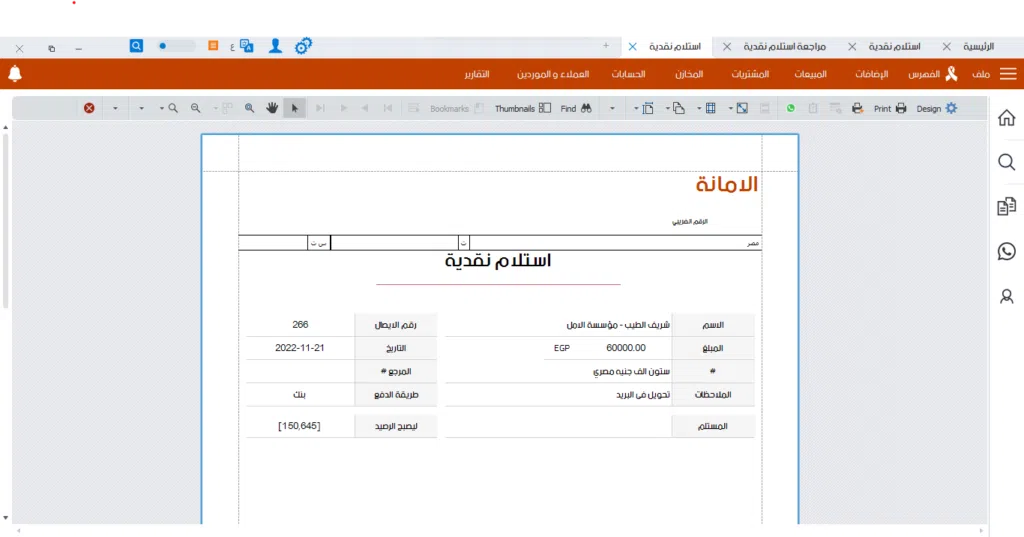Open the Find binoculars tool
This screenshot has width=1024, height=537.
click(x=576, y=108)
